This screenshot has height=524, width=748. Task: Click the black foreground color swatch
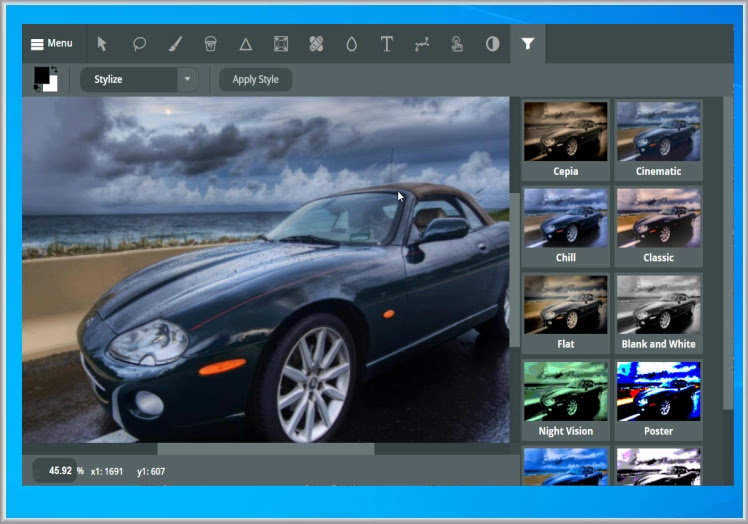coord(41,75)
